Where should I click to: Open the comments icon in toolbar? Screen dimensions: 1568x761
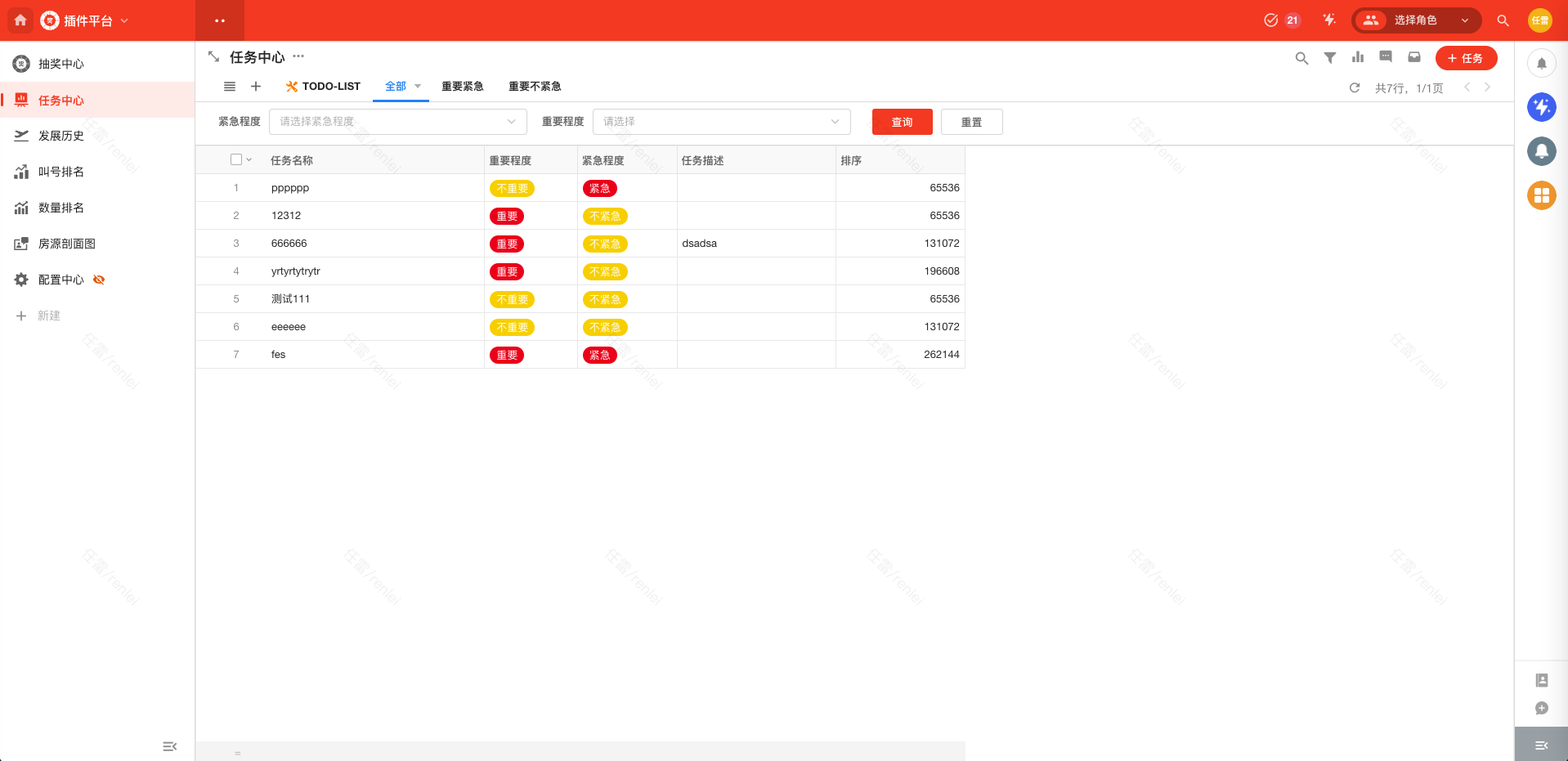click(1386, 57)
